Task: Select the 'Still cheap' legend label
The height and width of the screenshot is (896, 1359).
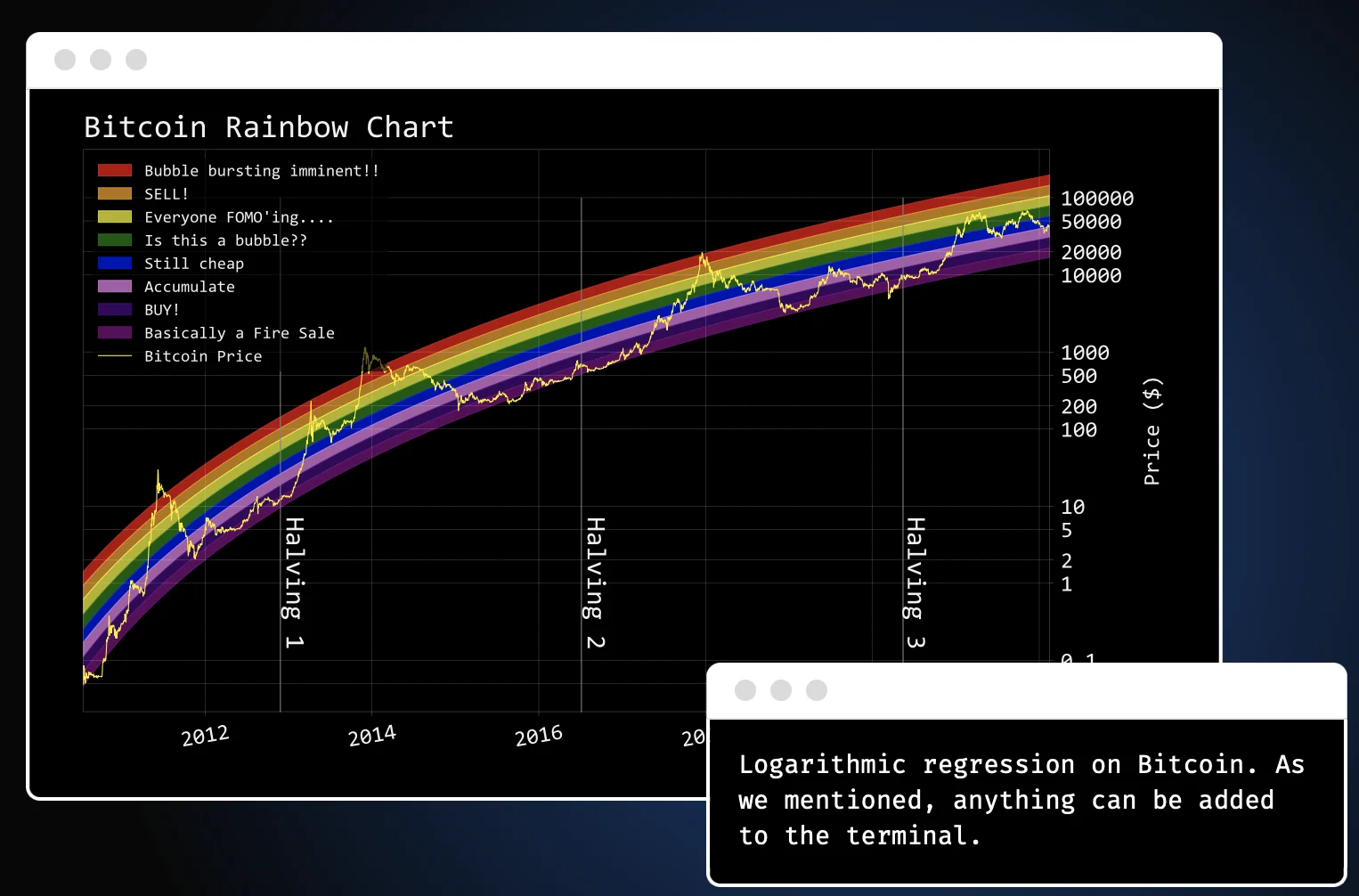Action: (194, 263)
